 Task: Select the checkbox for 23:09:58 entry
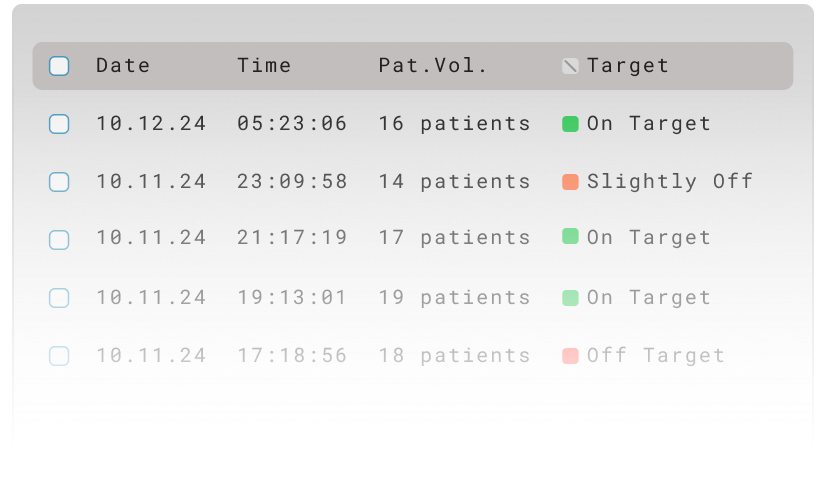[59, 182]
